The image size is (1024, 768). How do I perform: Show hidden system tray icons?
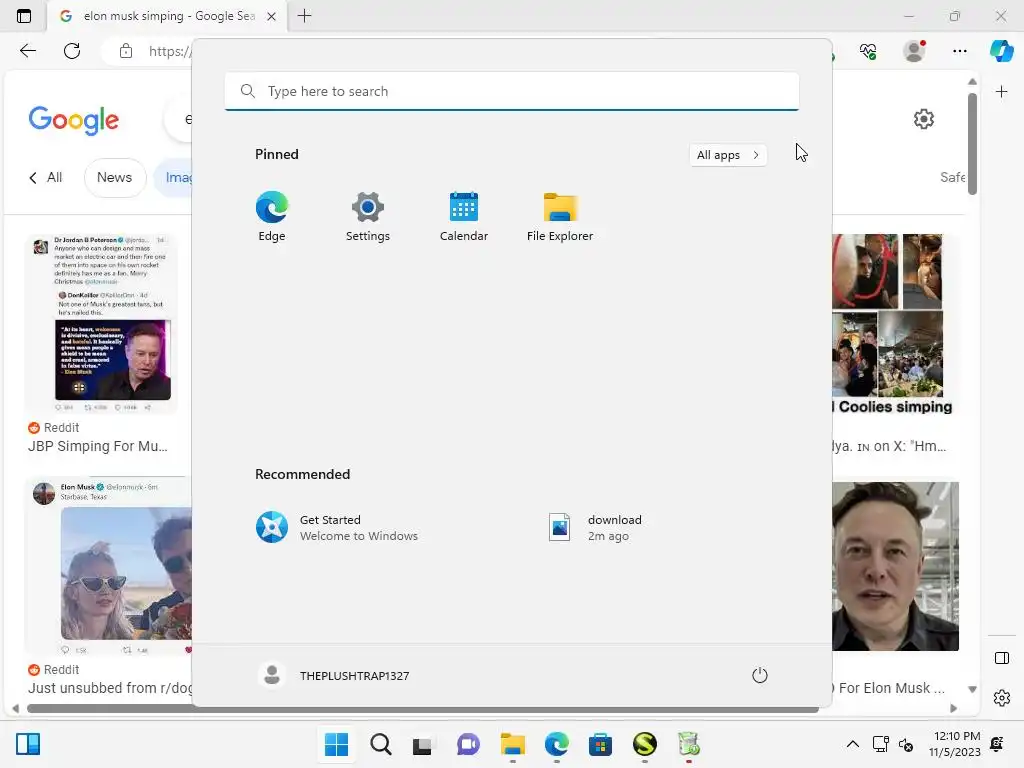point(852,744)
